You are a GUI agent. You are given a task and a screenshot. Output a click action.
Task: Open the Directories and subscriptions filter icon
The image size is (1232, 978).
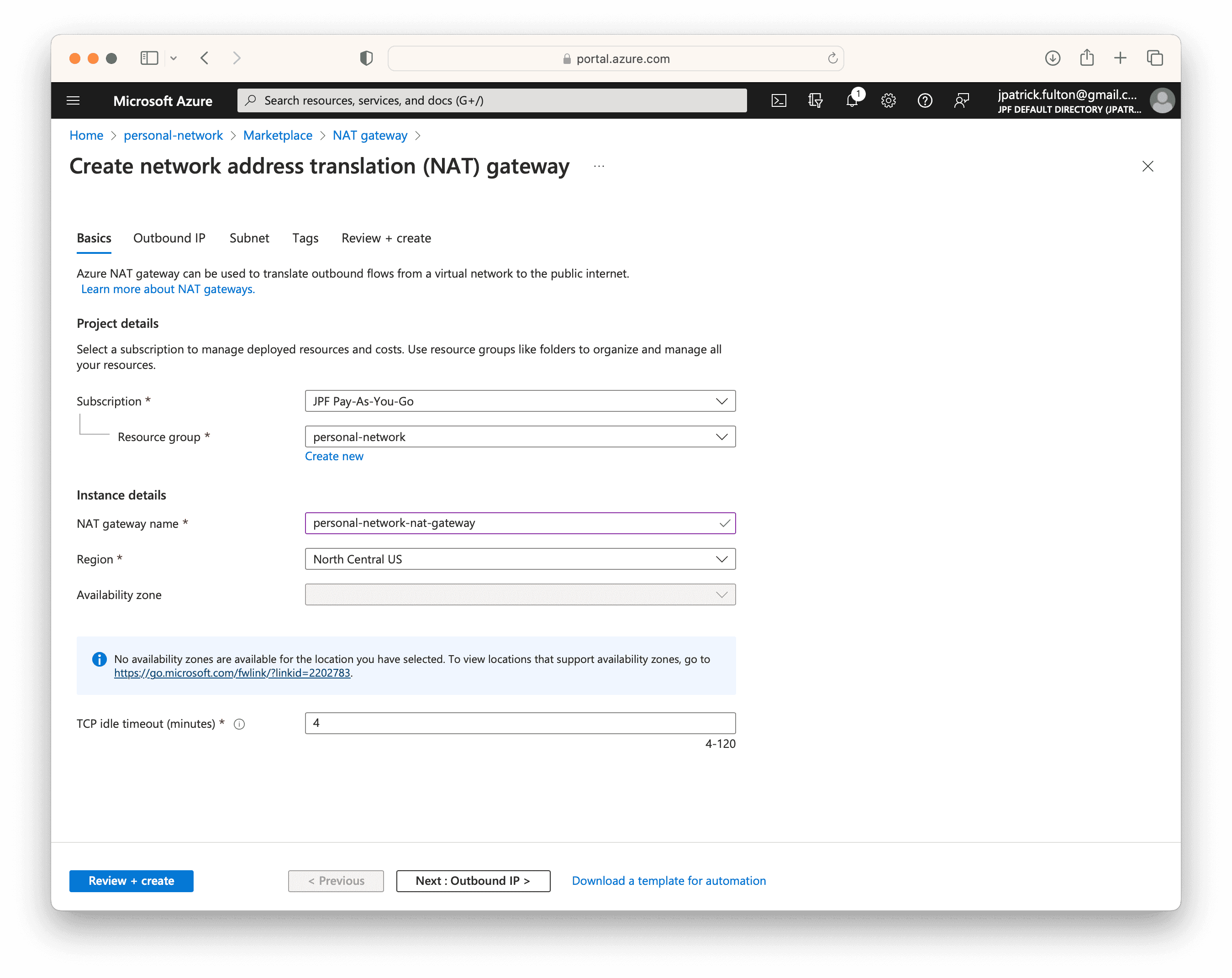pyautogui.click(x=816, y=100)
